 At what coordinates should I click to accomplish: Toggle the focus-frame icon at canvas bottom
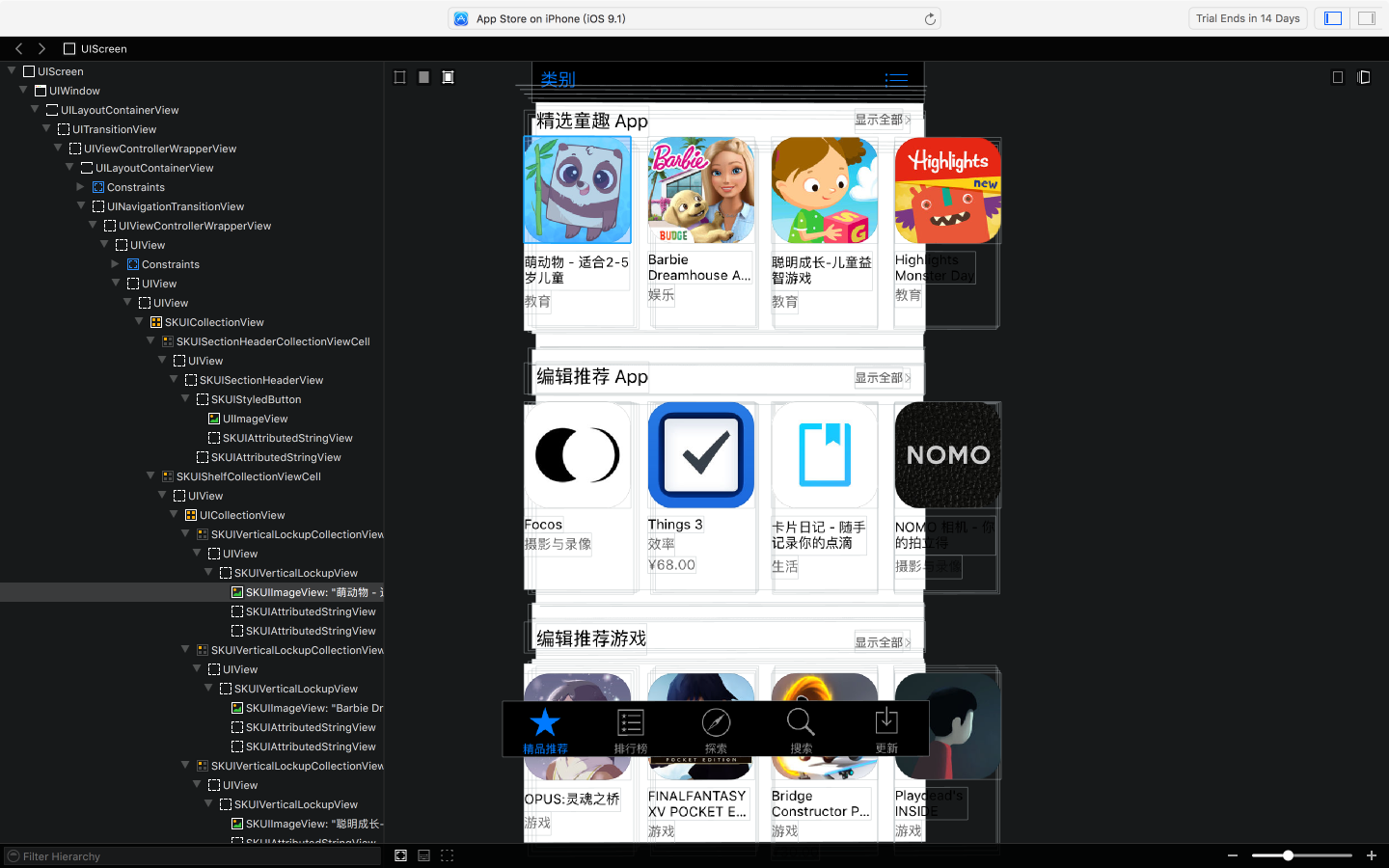(x=400, y=855)
